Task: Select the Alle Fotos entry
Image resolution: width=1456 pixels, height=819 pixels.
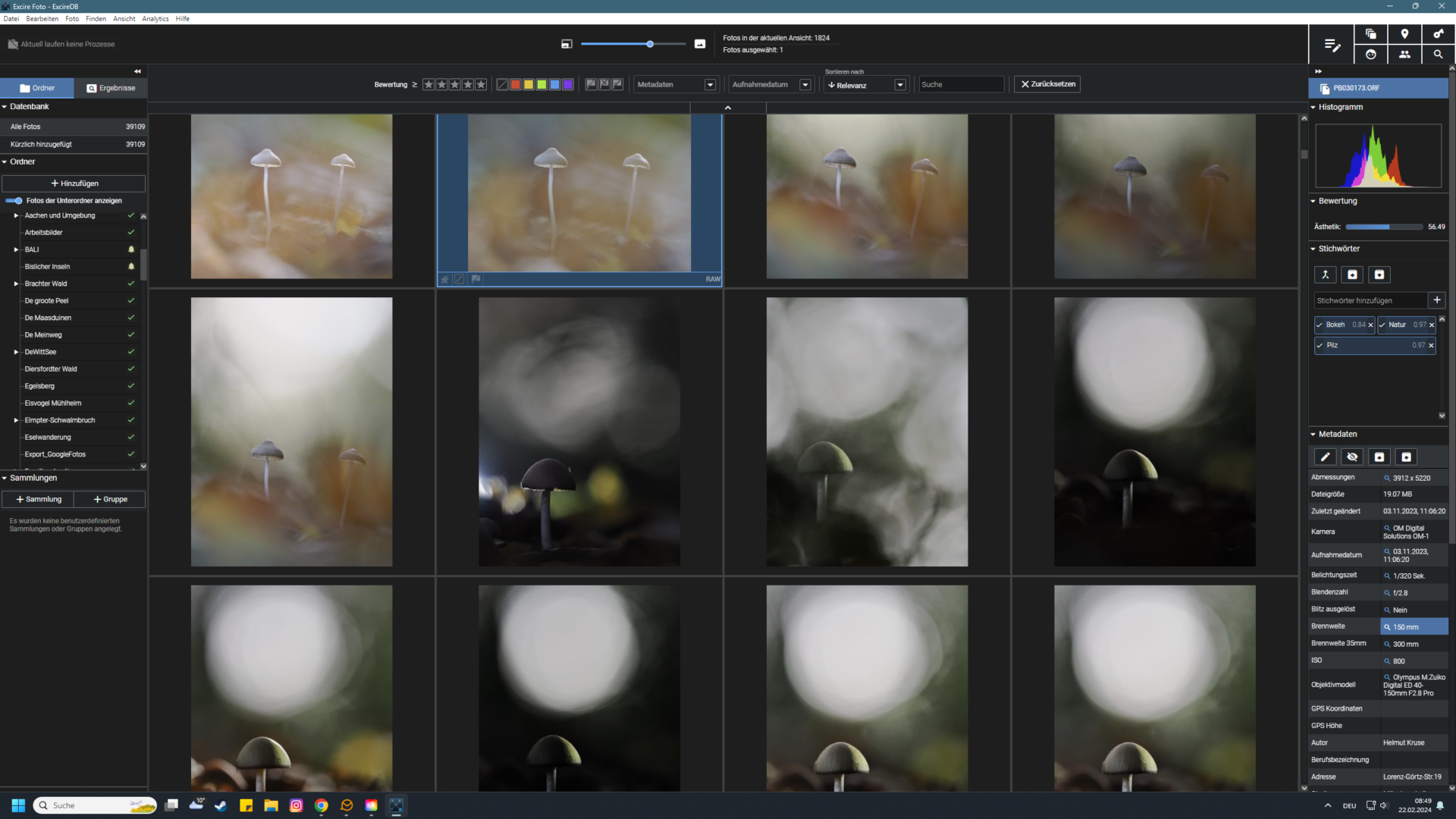Action: 74,127
